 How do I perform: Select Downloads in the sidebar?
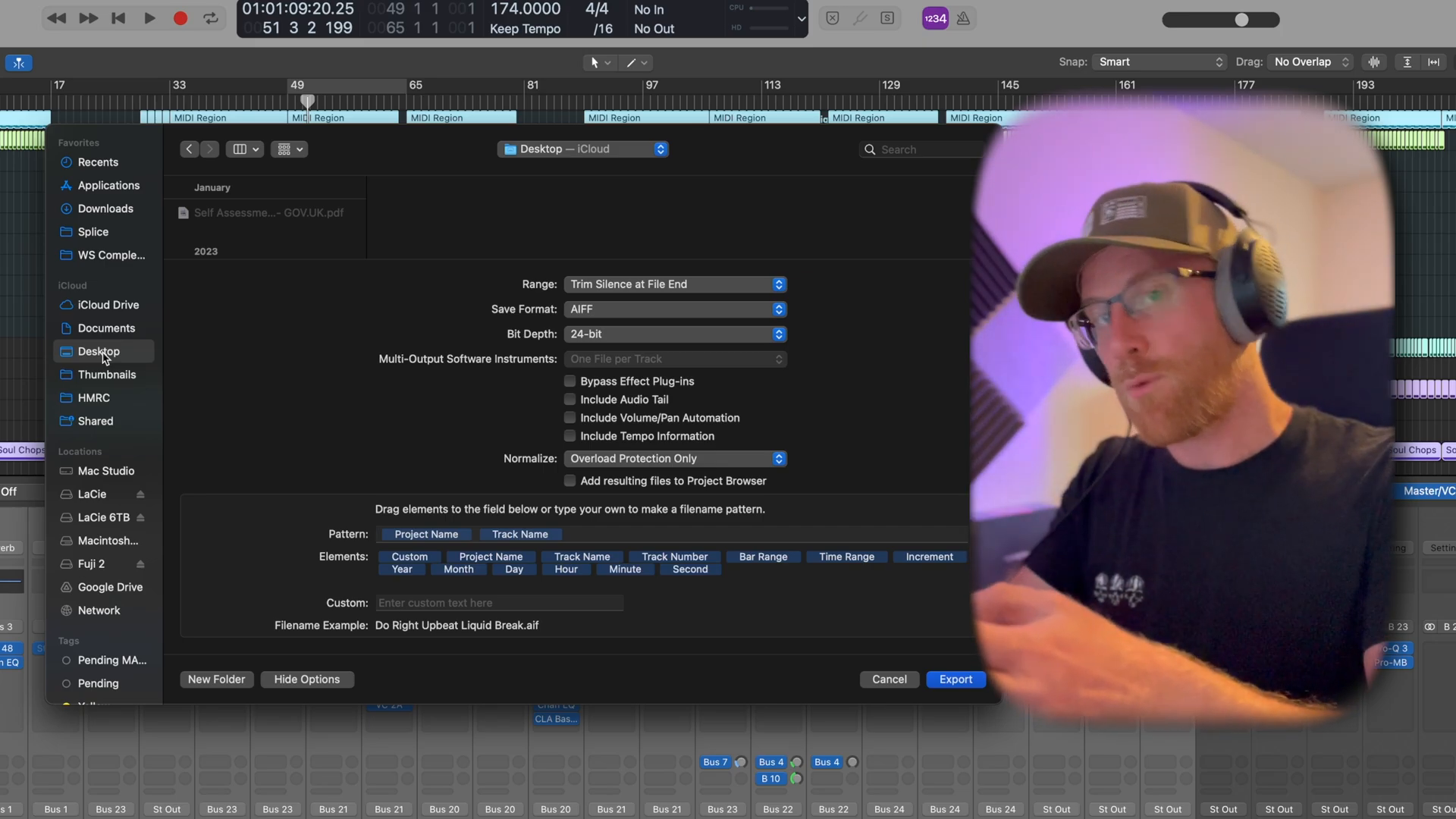pos(105,209)
